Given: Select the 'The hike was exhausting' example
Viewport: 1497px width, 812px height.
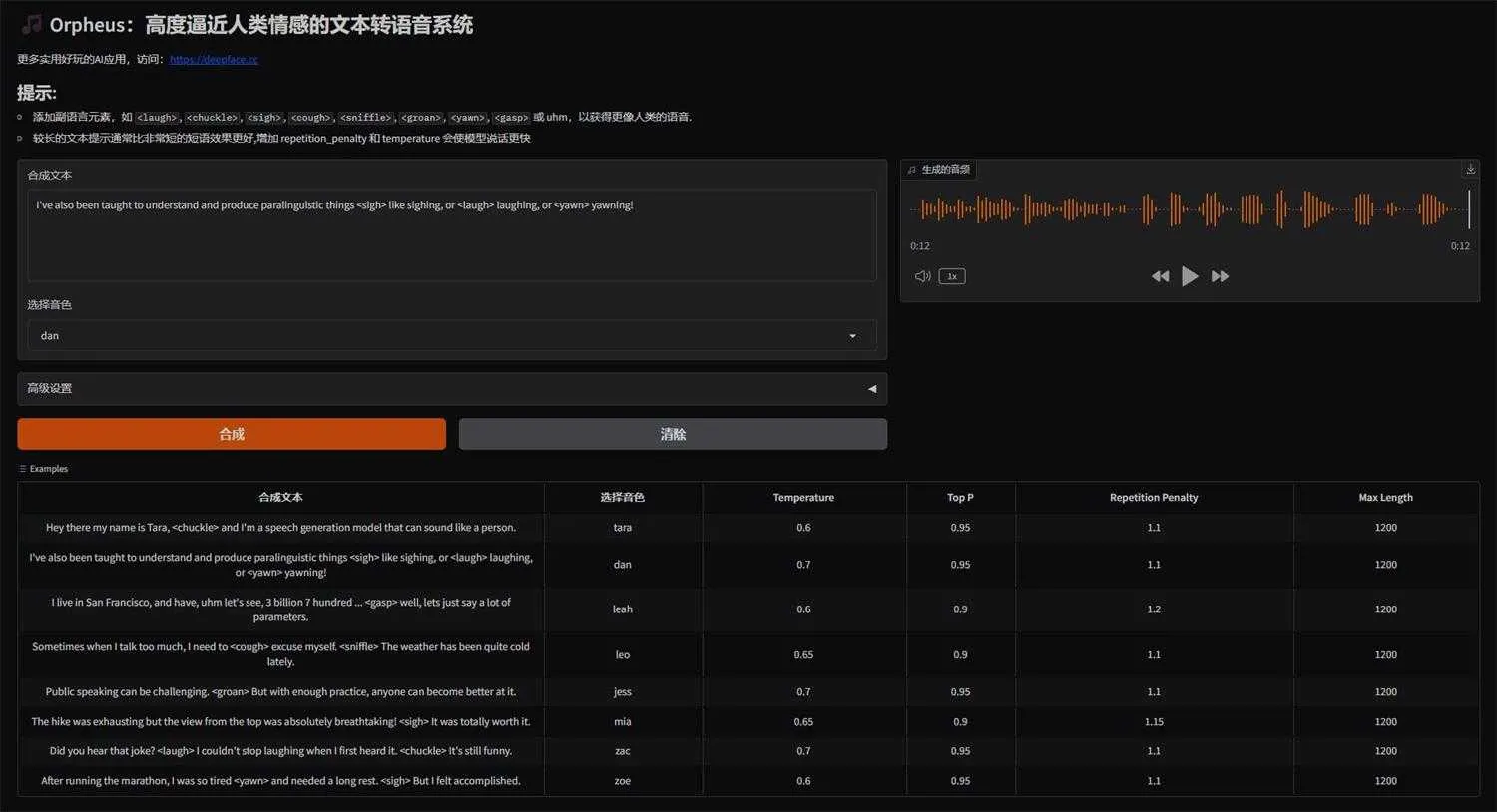Looking at the screenshot, I should pos(280,722).
